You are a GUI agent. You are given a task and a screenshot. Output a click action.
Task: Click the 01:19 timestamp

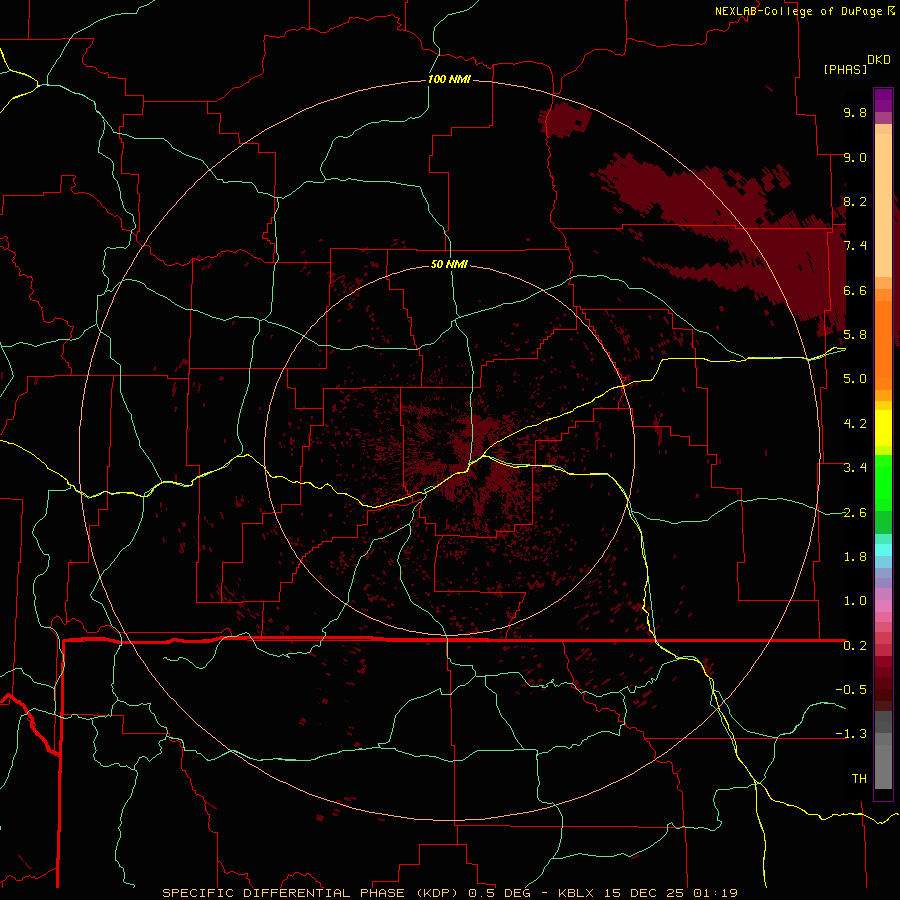715,893
